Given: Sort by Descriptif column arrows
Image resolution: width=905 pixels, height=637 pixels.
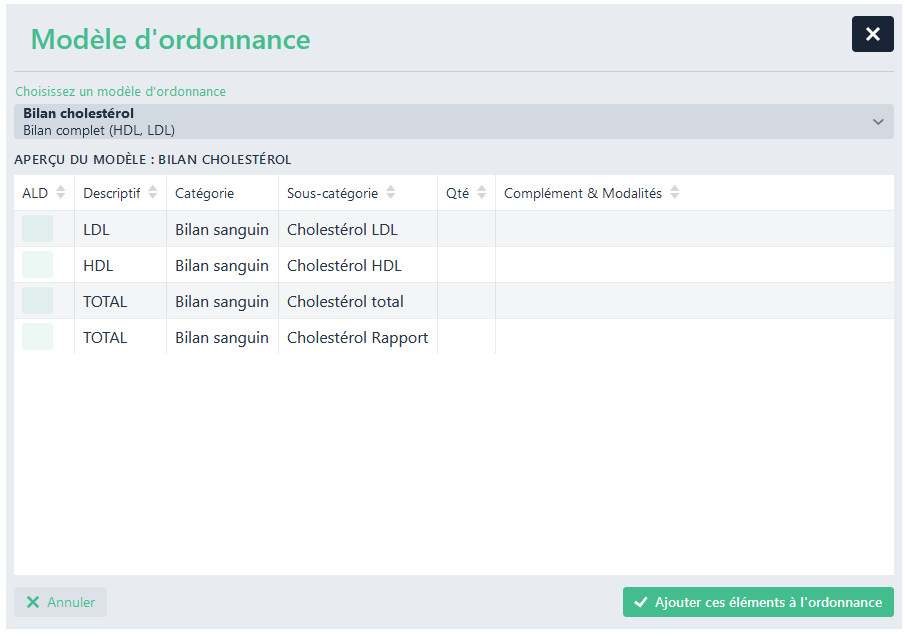Looking at the screenshot, I should pyautogui.click(x=152, y=193).
